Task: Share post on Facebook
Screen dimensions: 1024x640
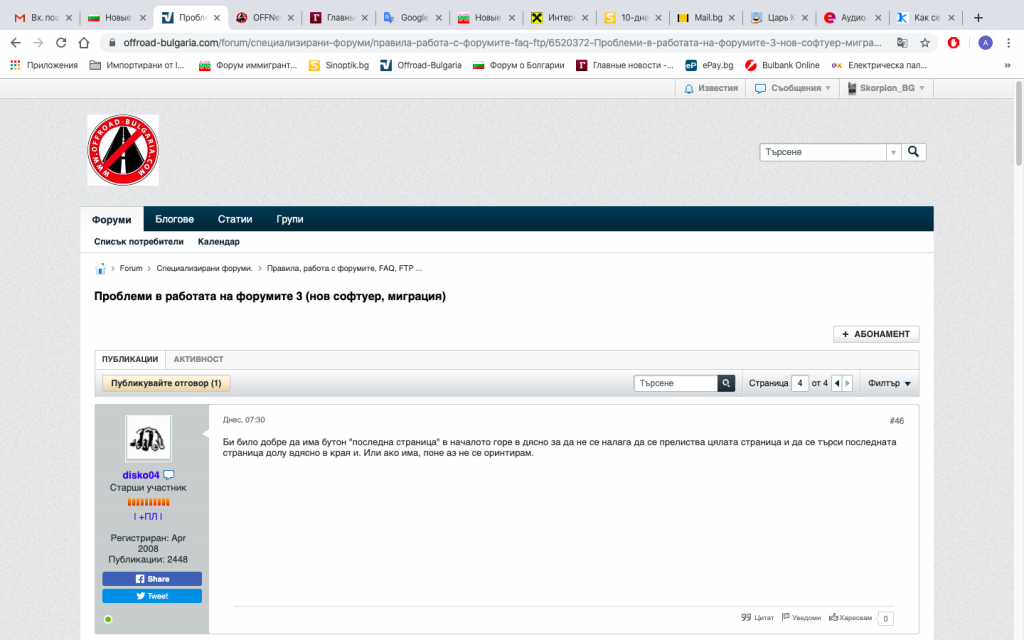Action: (152, 579)
